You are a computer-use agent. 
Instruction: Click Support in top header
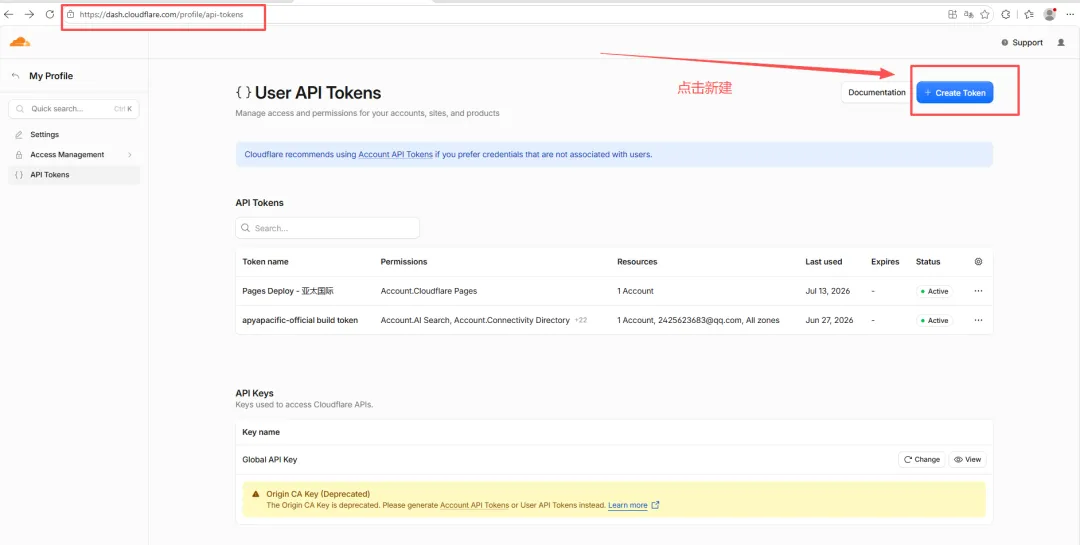pyautogui.click(x=1022, y=43)
